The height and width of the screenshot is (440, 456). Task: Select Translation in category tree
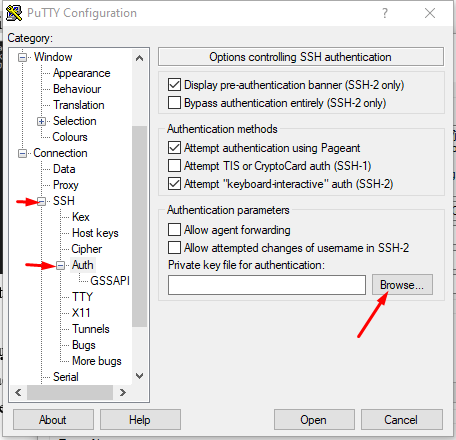click(79, 105)
